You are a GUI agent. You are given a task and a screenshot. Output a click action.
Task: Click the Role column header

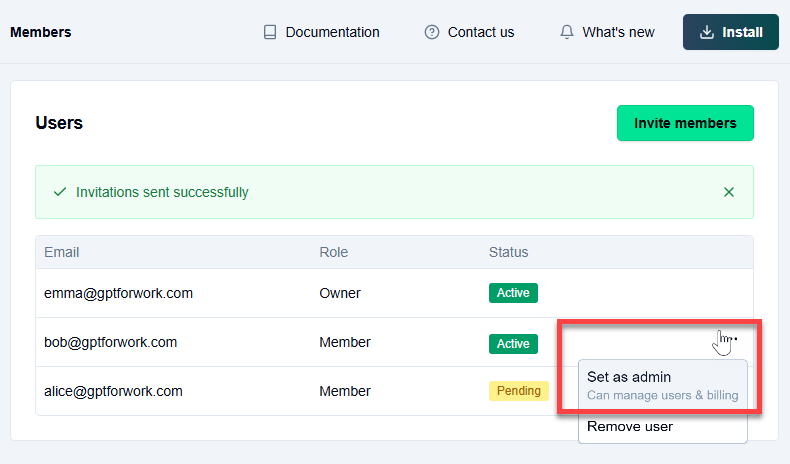[x=335, y=252]
